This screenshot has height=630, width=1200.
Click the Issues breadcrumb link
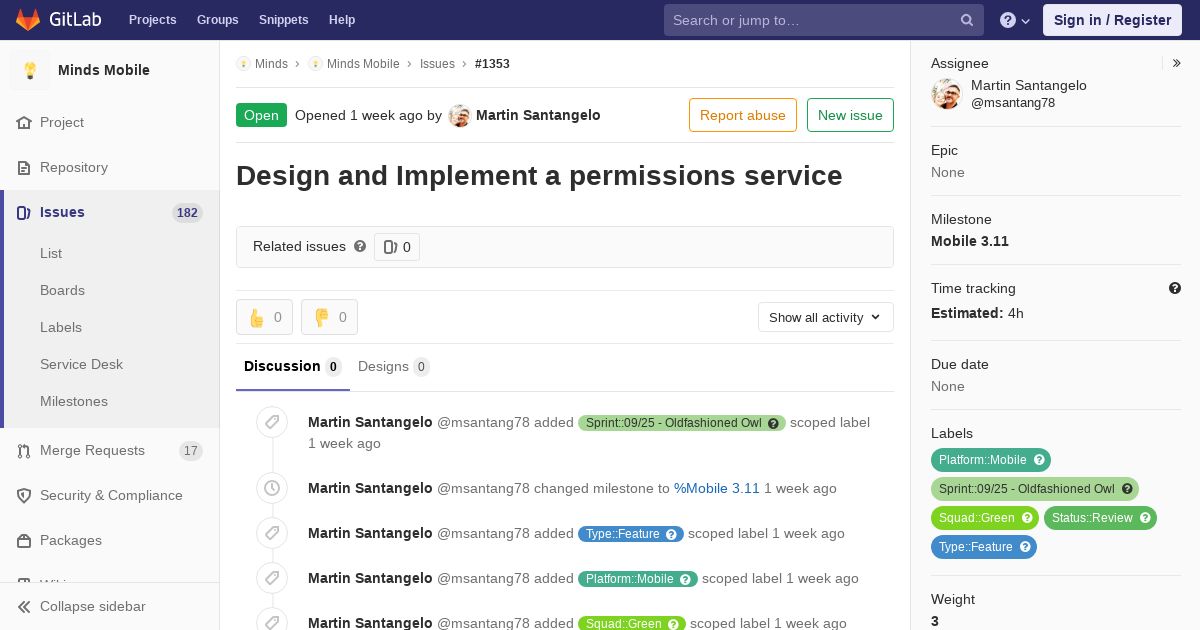point(437,63)
